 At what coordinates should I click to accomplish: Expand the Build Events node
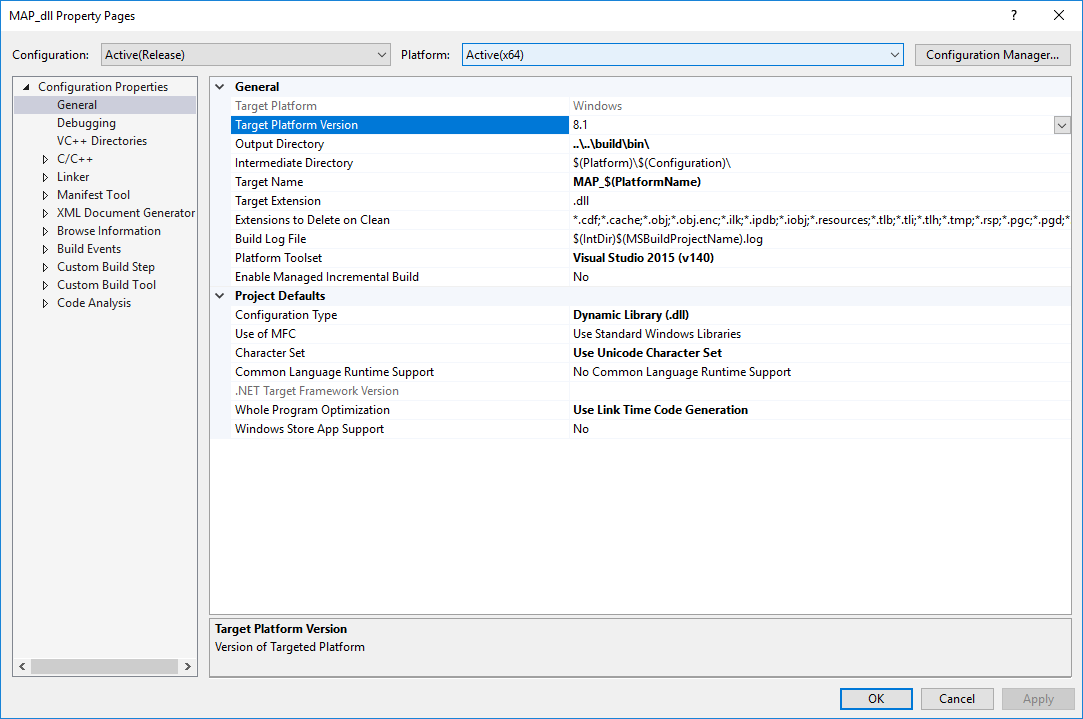[45, 248]
